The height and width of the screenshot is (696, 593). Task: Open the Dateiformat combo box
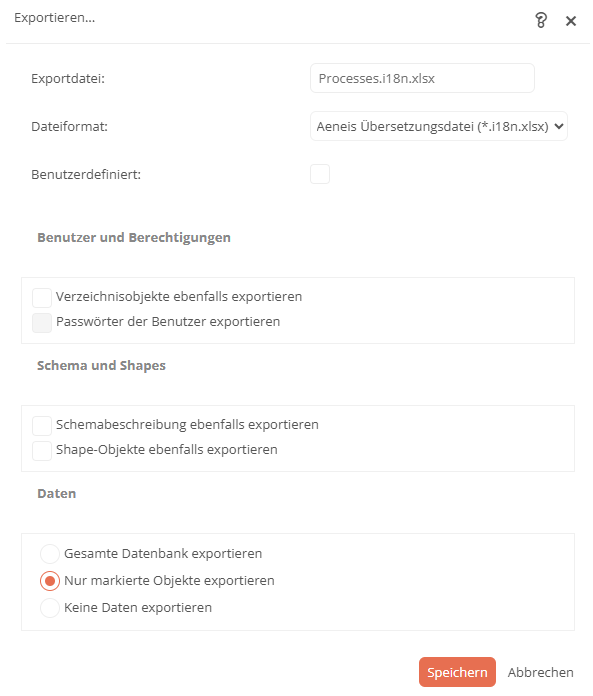(x=439, y=127)
